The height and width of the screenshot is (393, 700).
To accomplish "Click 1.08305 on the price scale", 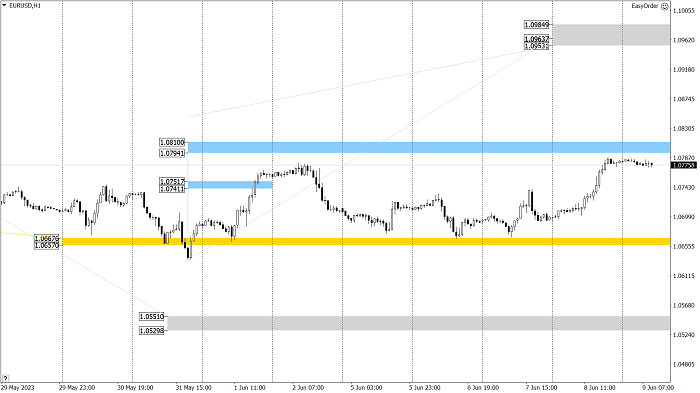I will [x=684, y=129].
